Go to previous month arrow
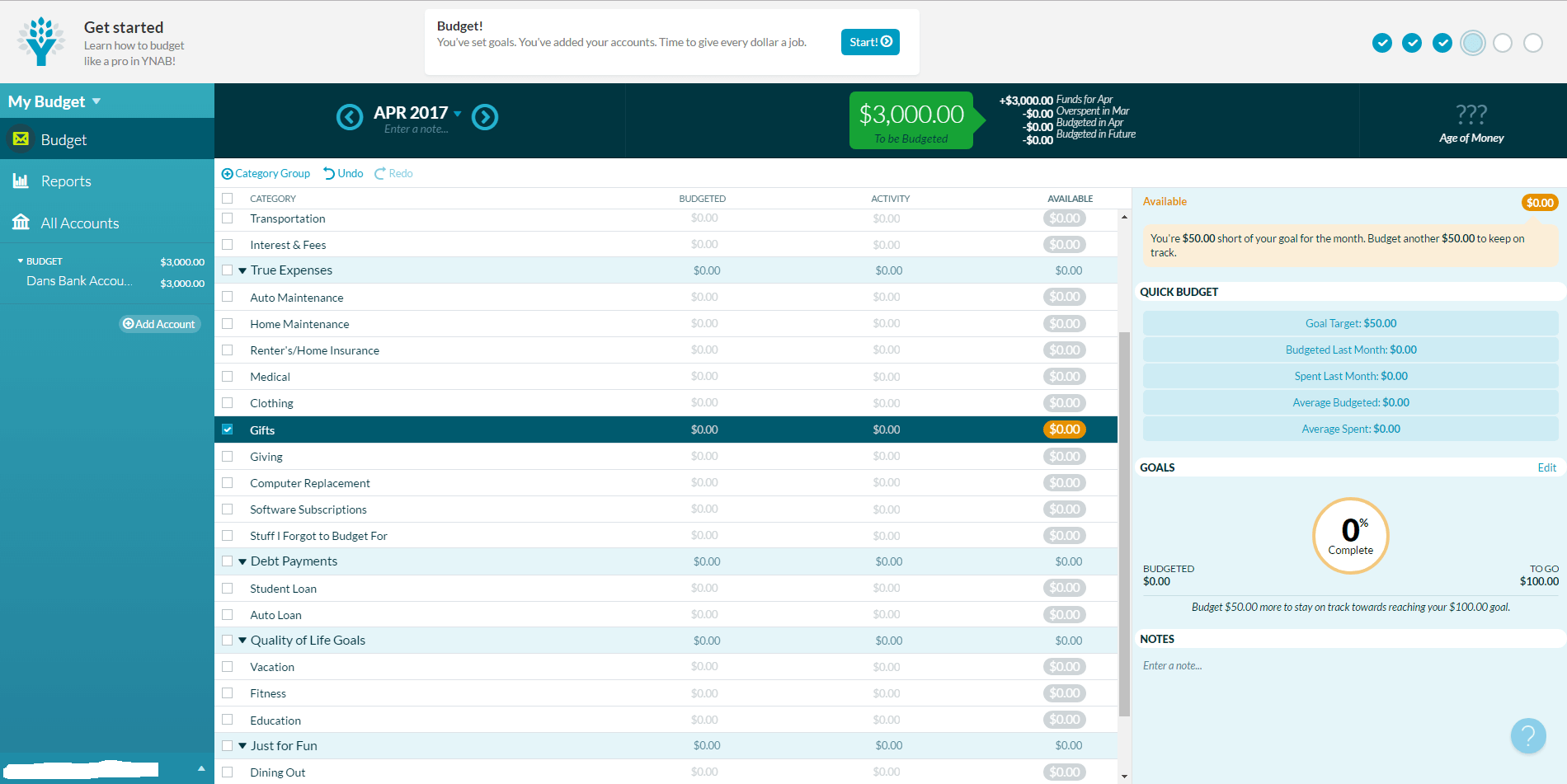Image resolution: width=1567 pixels, height=784 pixels. pos(350,117)
